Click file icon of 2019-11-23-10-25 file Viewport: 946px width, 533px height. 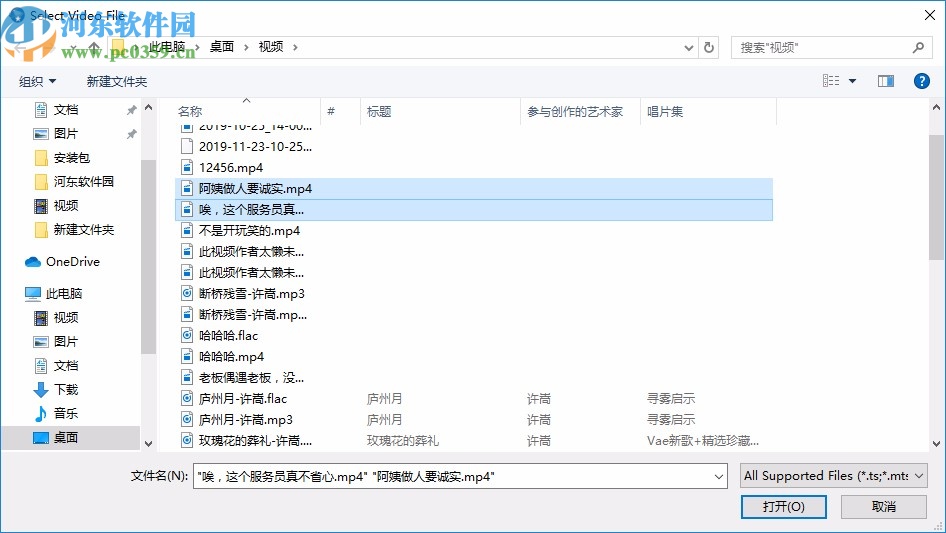point(187,147)
